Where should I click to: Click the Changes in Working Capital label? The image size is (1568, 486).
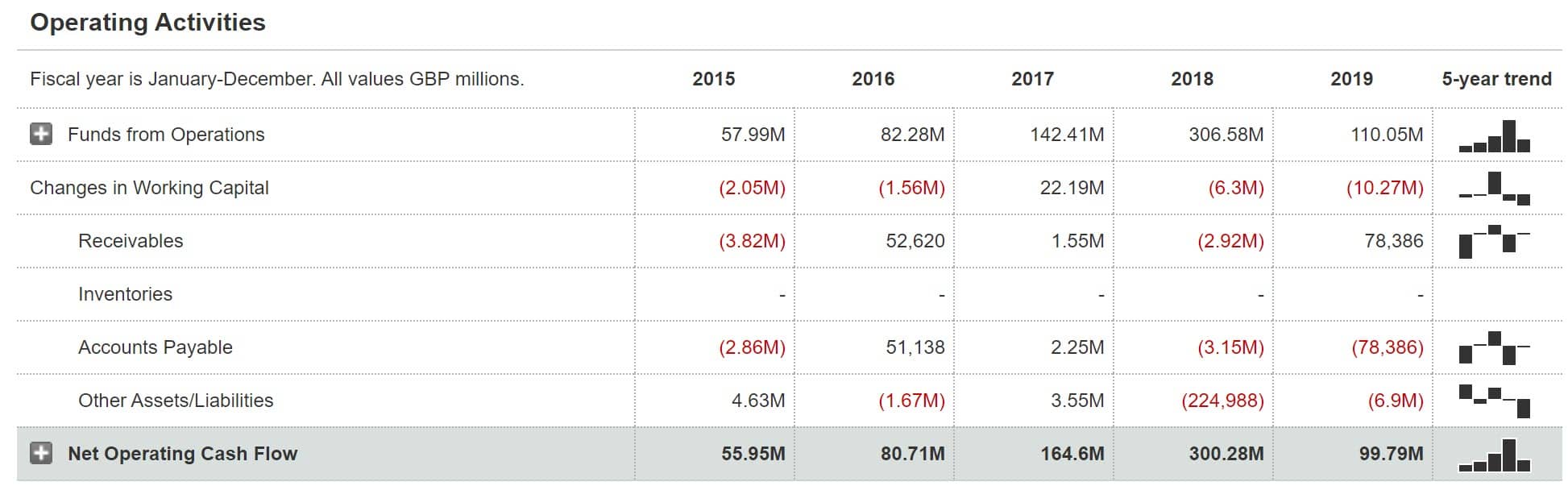click(x=149, y=188)
